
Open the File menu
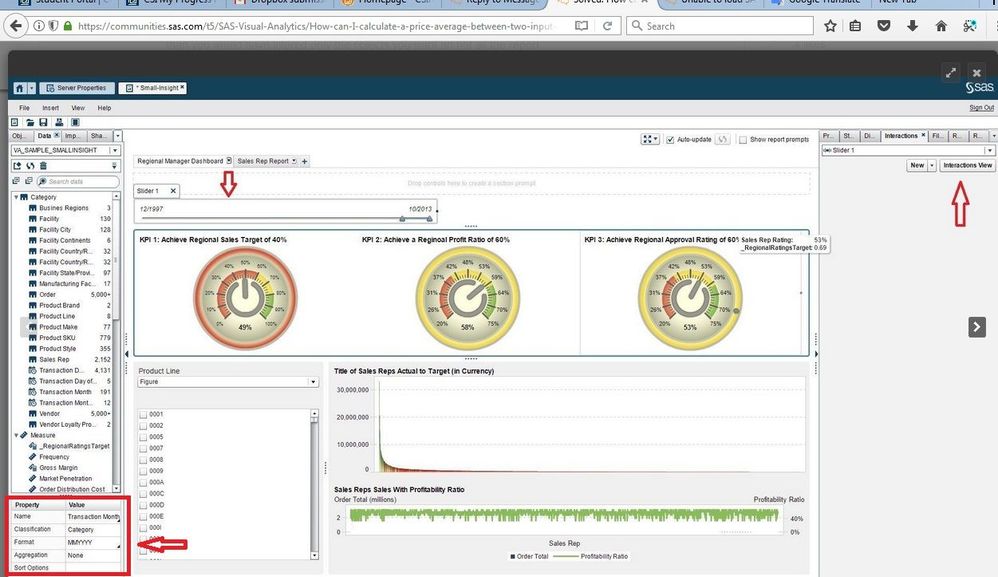24,108
